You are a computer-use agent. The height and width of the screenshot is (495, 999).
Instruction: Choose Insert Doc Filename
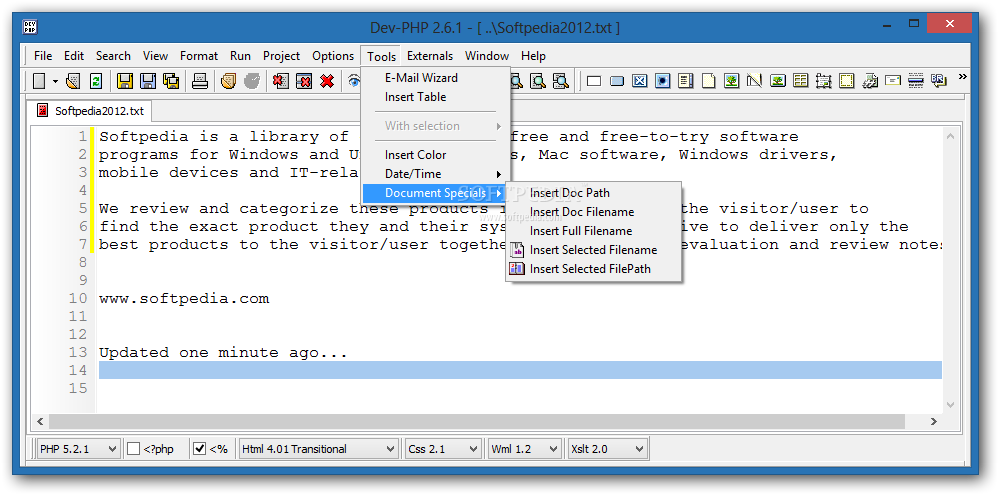[594, 212]
